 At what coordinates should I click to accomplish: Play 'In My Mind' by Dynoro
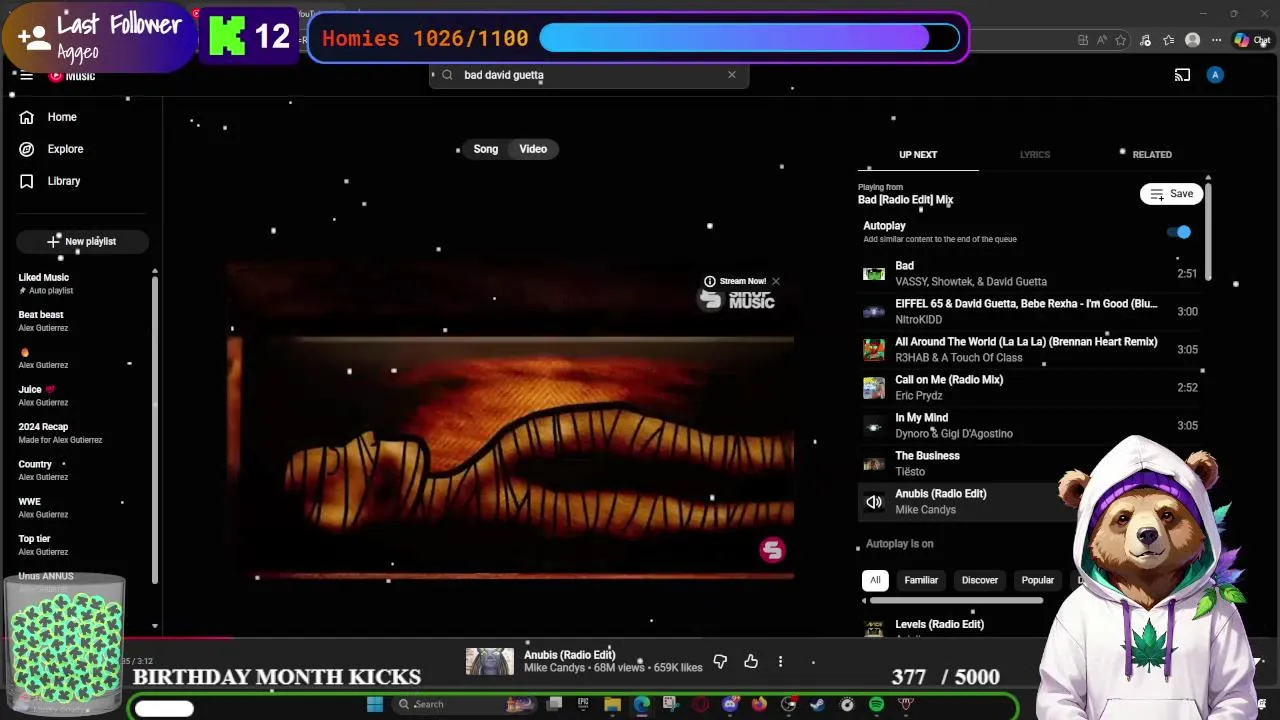click(1030, 425)
